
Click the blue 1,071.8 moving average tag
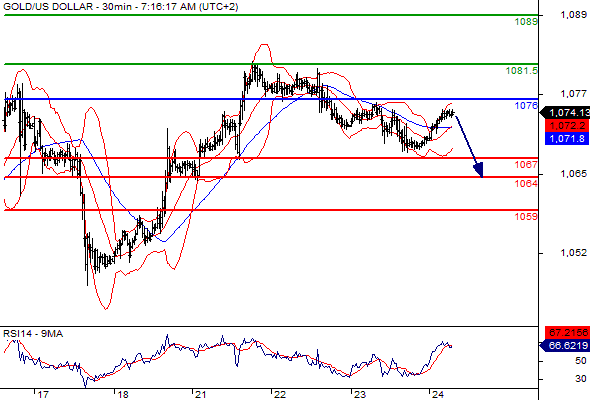567,138
